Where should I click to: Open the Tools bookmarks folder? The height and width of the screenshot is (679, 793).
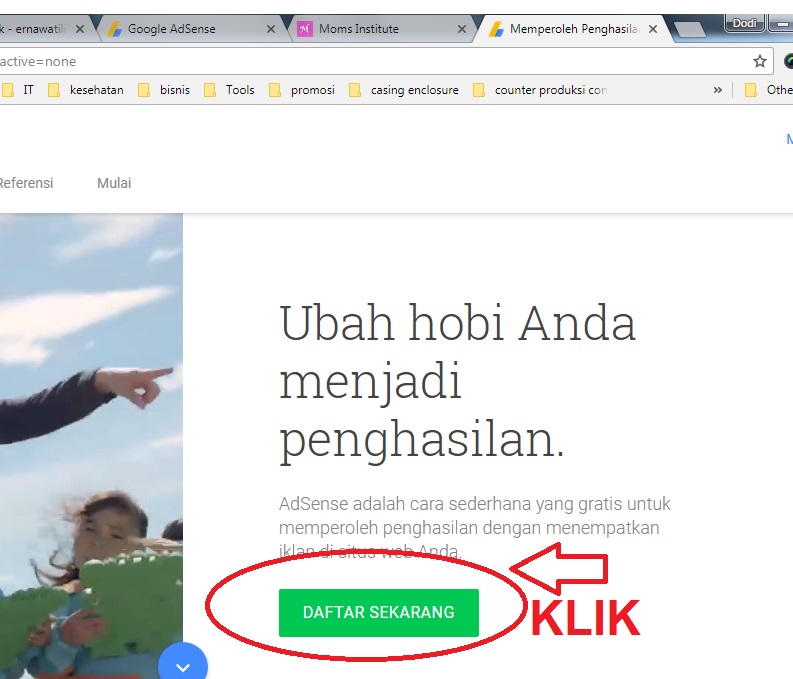[x=229, y=90]
